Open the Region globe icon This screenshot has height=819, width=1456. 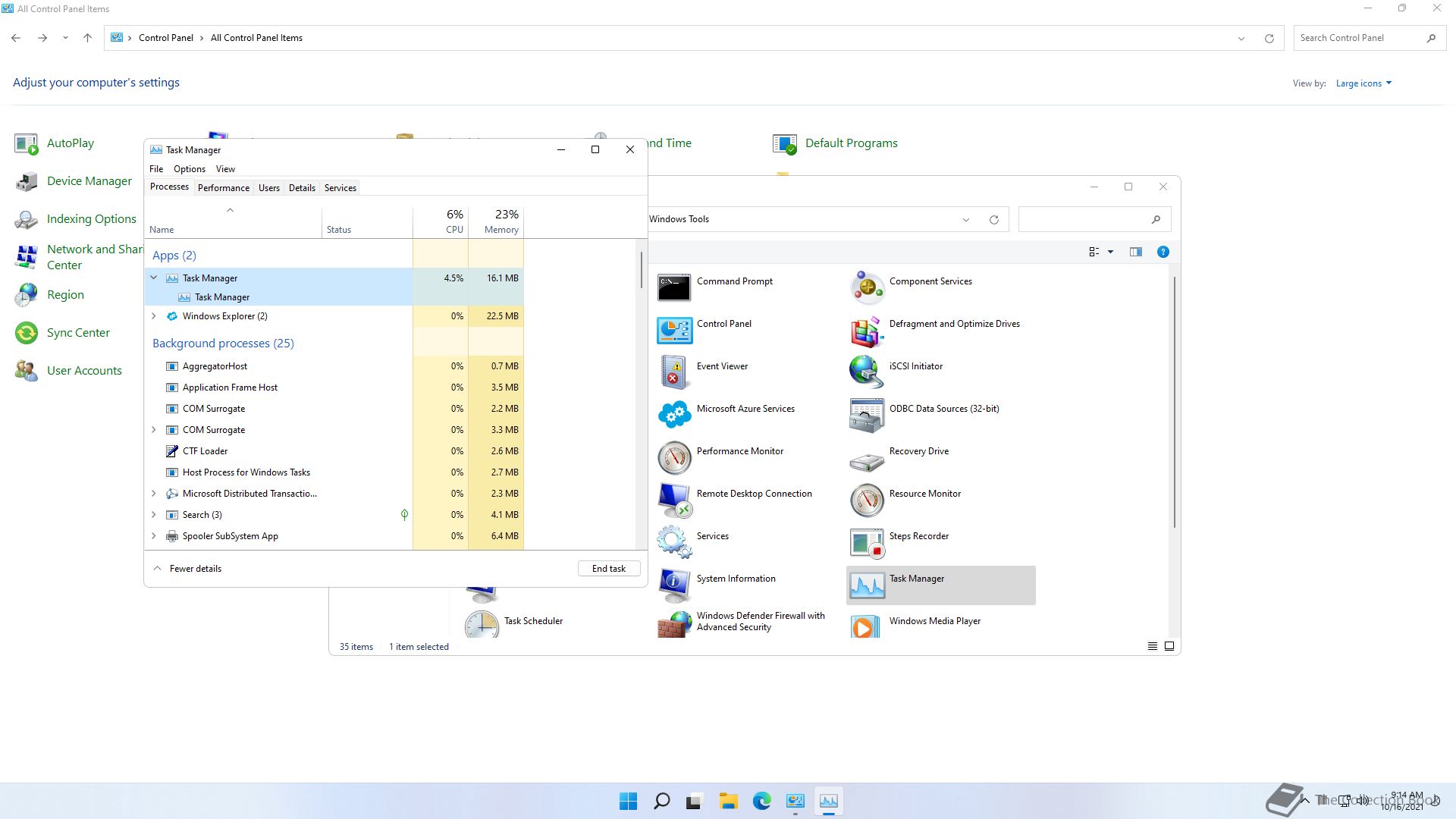(x=27, y=295)
